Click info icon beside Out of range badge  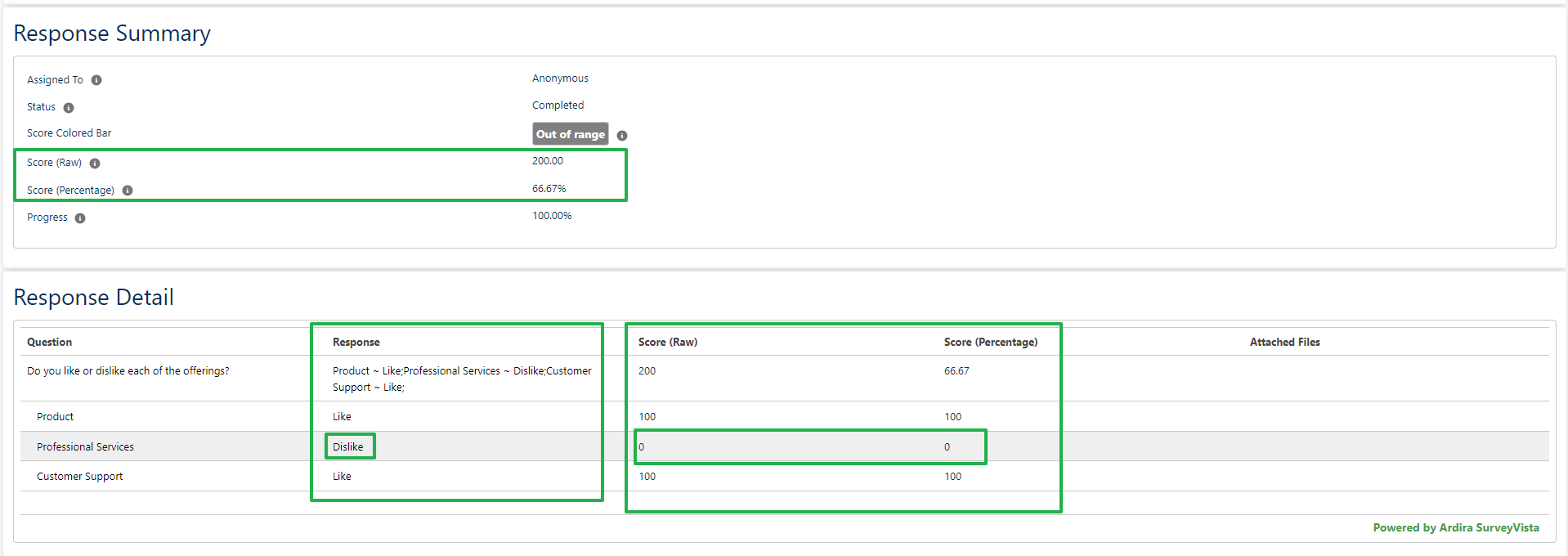(x=622, y=136)
